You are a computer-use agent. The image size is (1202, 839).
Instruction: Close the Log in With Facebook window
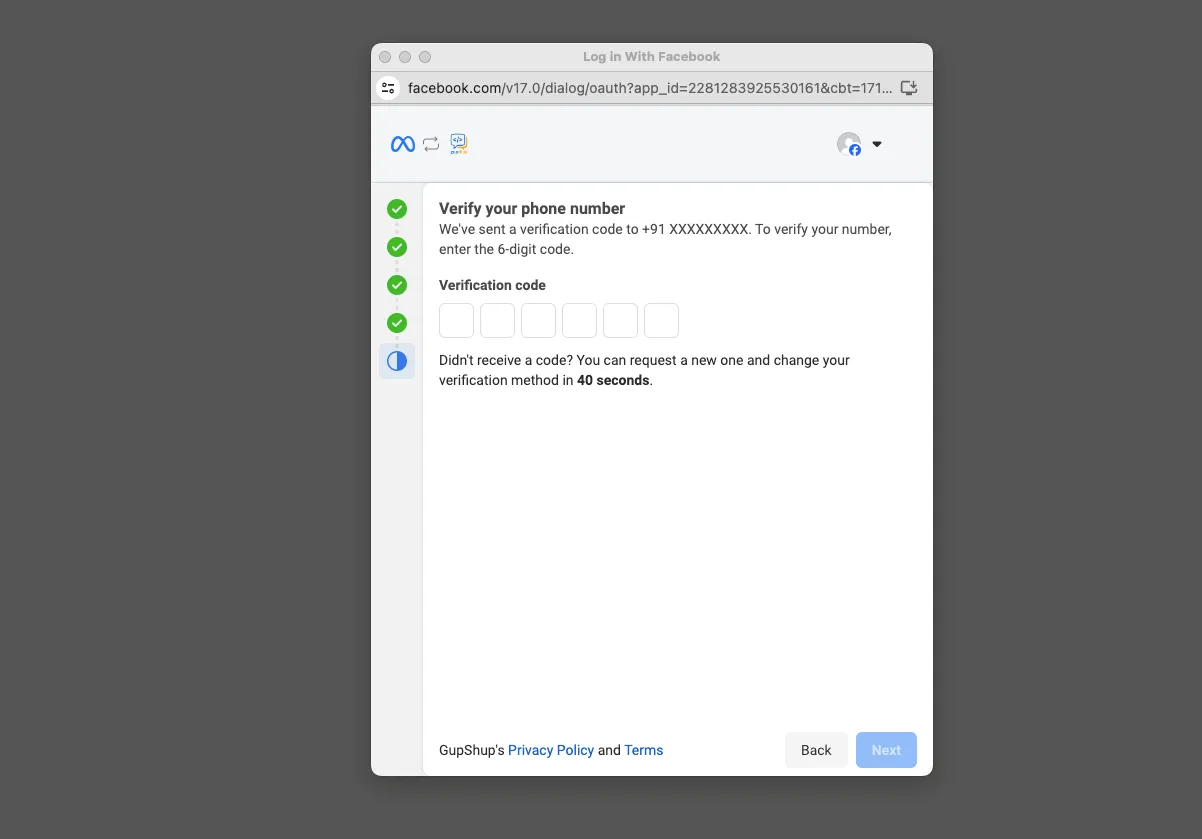(385, 57)
